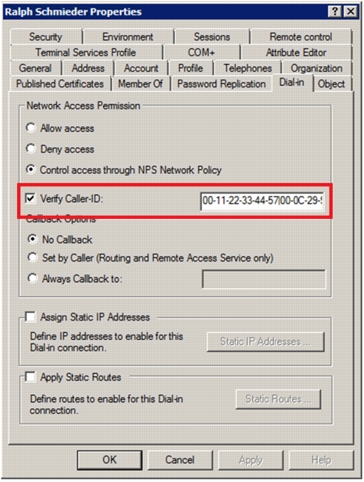
Task: Open the Published Certificates tab
Action: tap(60, 84)
